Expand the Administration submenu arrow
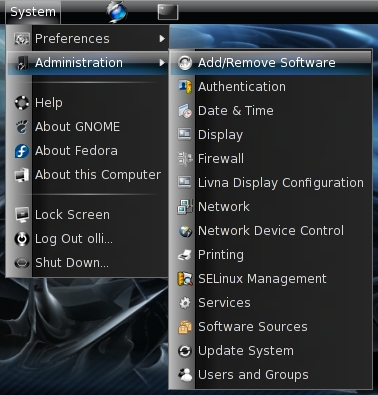The width and height of the screenshot is (378, 395). point(162,63)
